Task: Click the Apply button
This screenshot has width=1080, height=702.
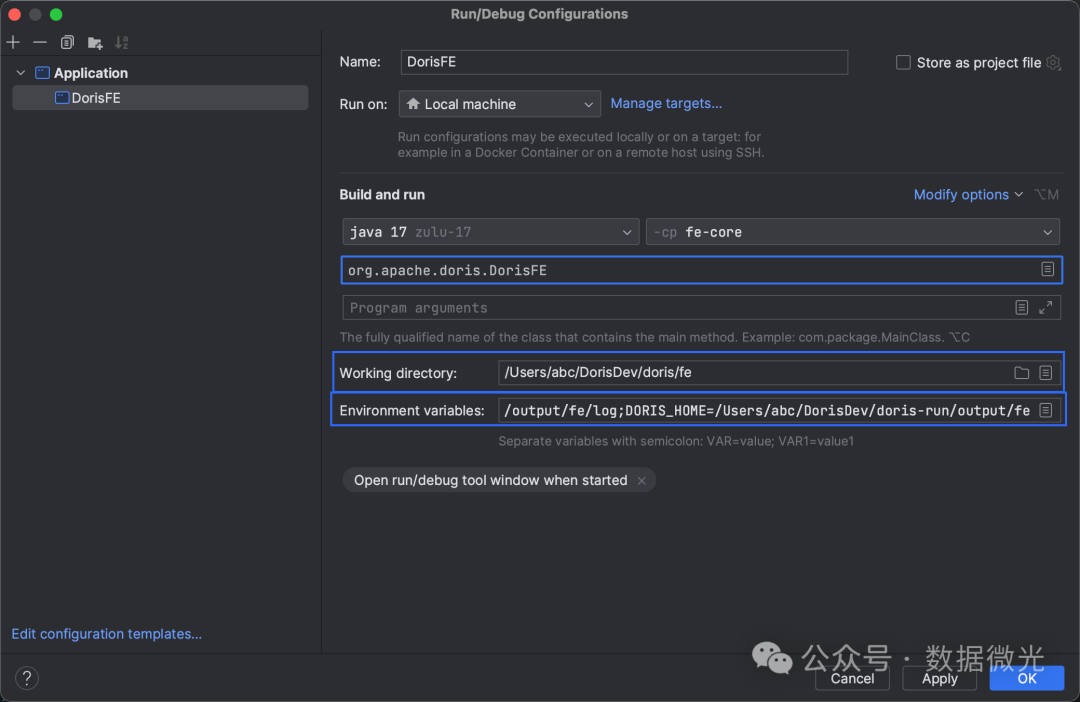Action: point(939,678)
